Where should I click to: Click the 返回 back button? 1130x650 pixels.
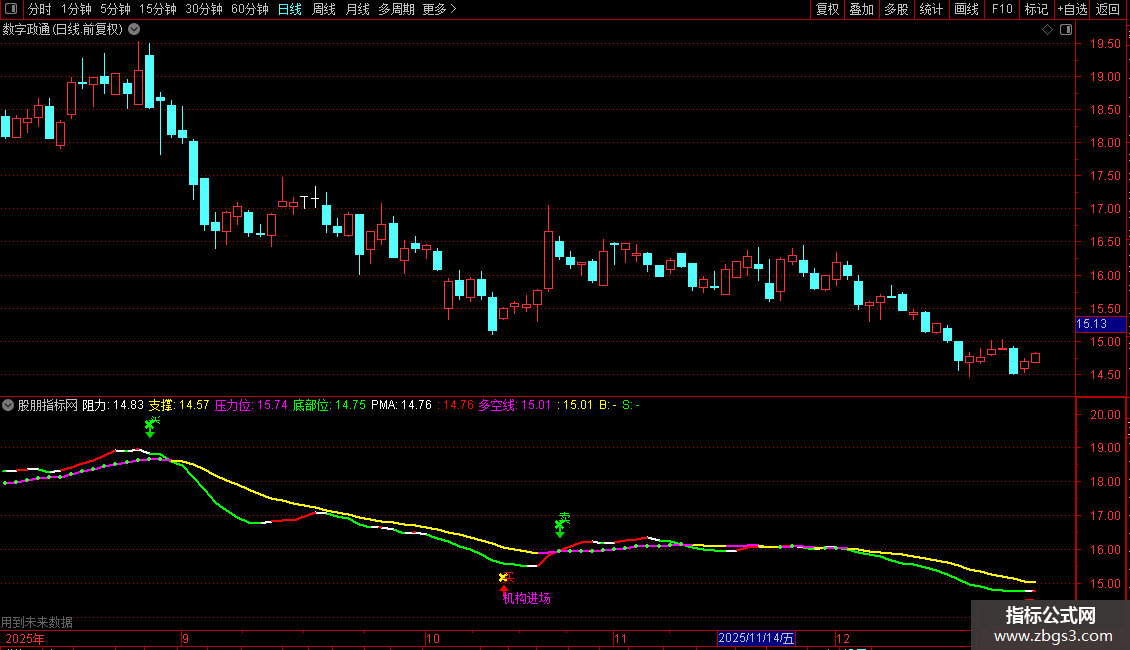click(x=1108, y=9)
